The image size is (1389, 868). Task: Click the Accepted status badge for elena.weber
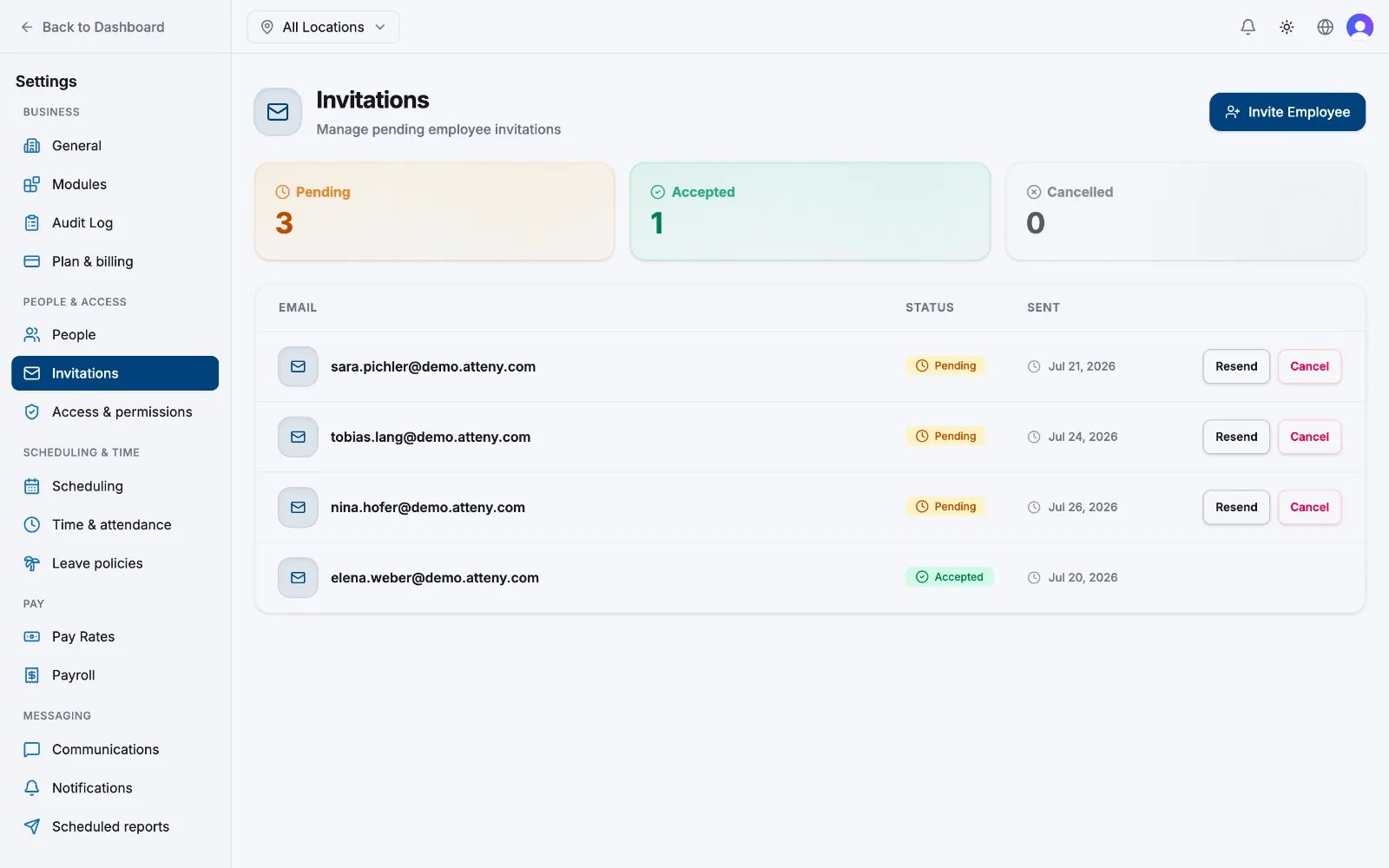(x=950, y=577)
